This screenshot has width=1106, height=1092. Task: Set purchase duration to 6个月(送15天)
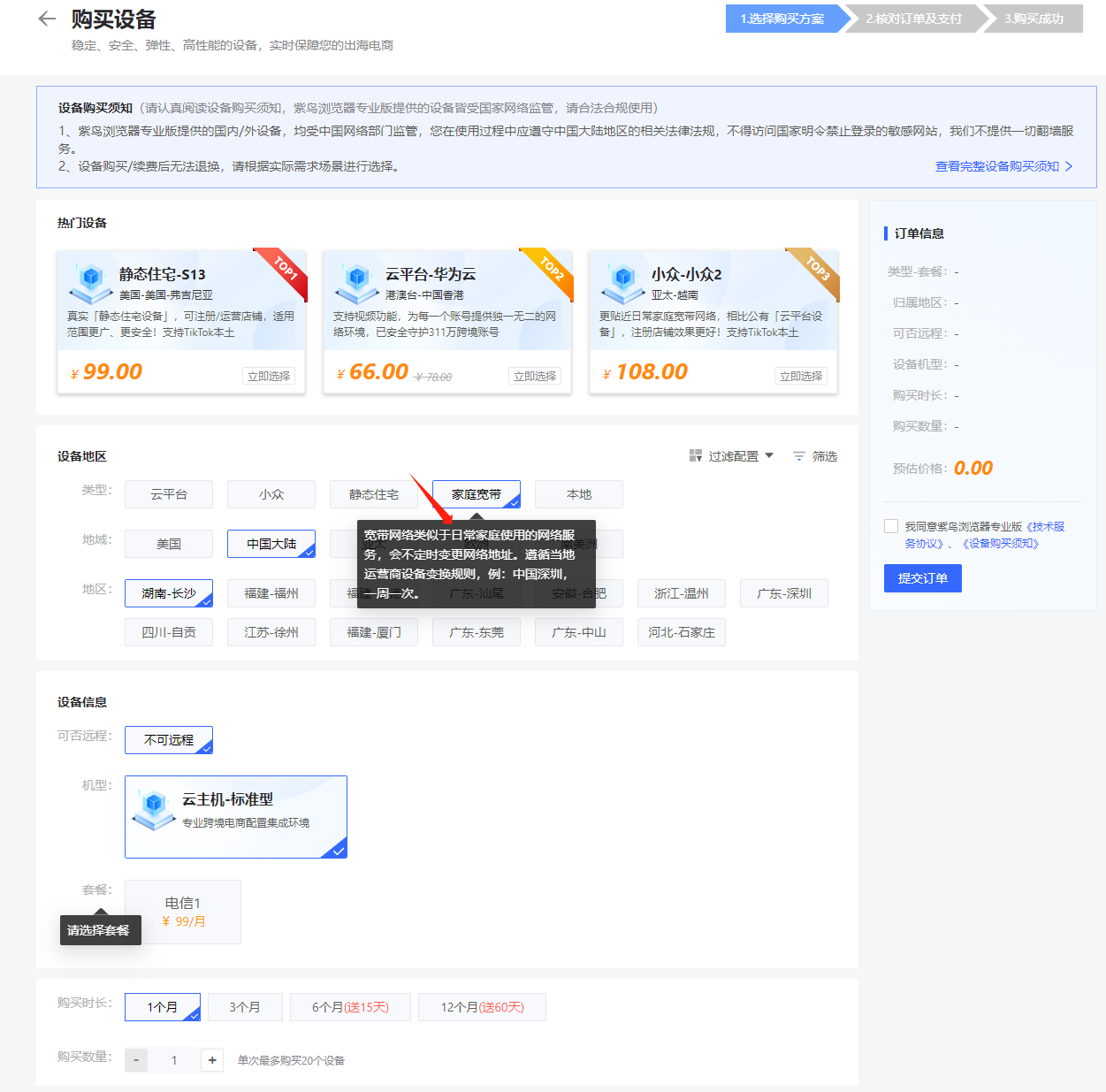[x=350, y=1007]
